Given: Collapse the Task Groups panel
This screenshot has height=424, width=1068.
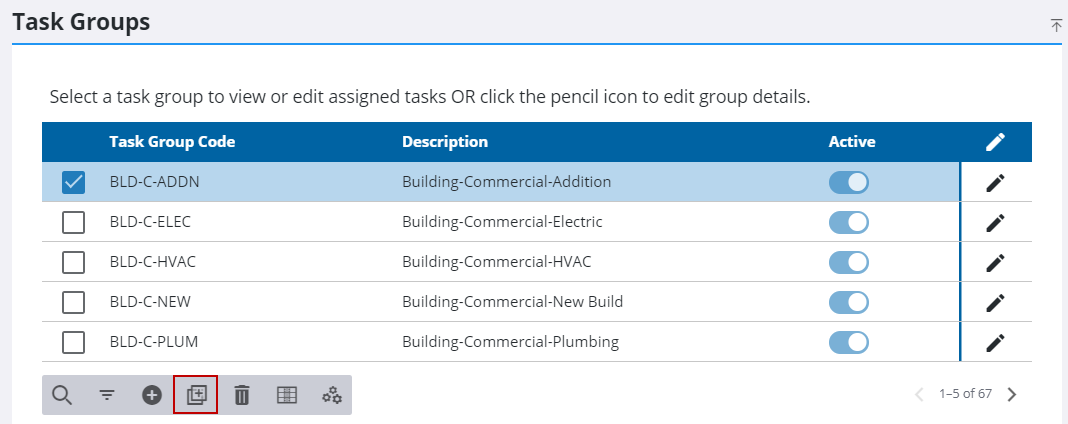Looking at the screenshot, I should click(1056, 25).
